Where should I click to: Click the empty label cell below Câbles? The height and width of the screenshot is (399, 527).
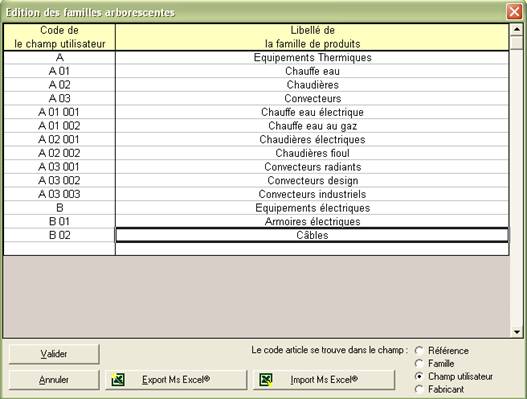(312, 249)
